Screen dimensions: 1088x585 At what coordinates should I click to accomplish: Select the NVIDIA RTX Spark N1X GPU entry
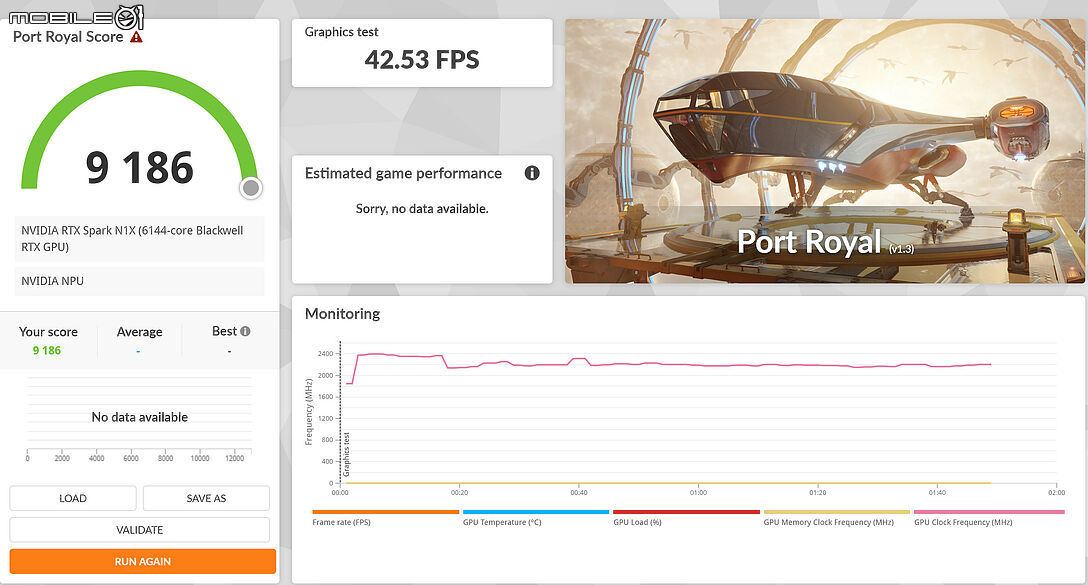tap(139, 239)
